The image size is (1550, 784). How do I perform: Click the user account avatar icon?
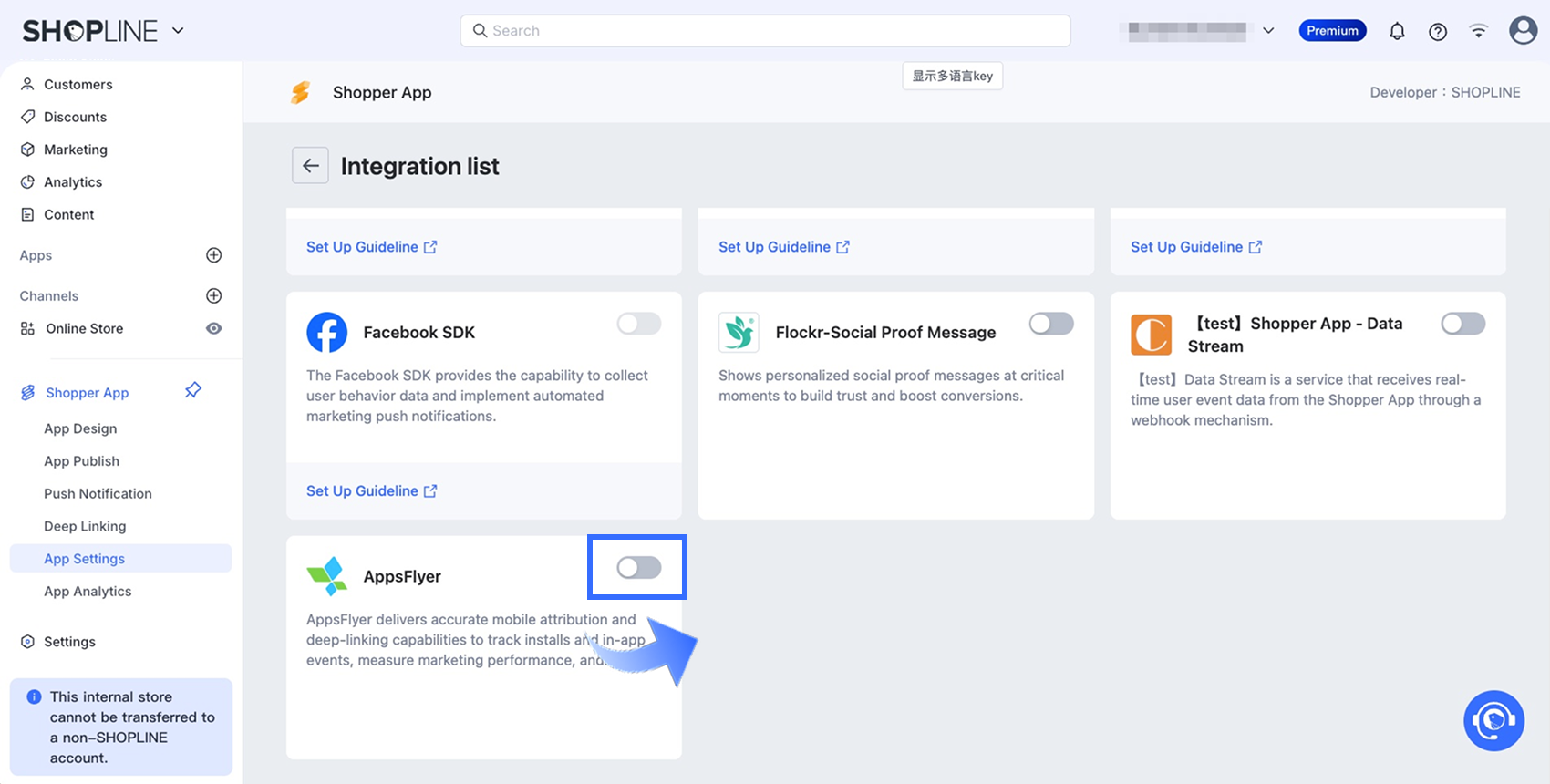1523,31
